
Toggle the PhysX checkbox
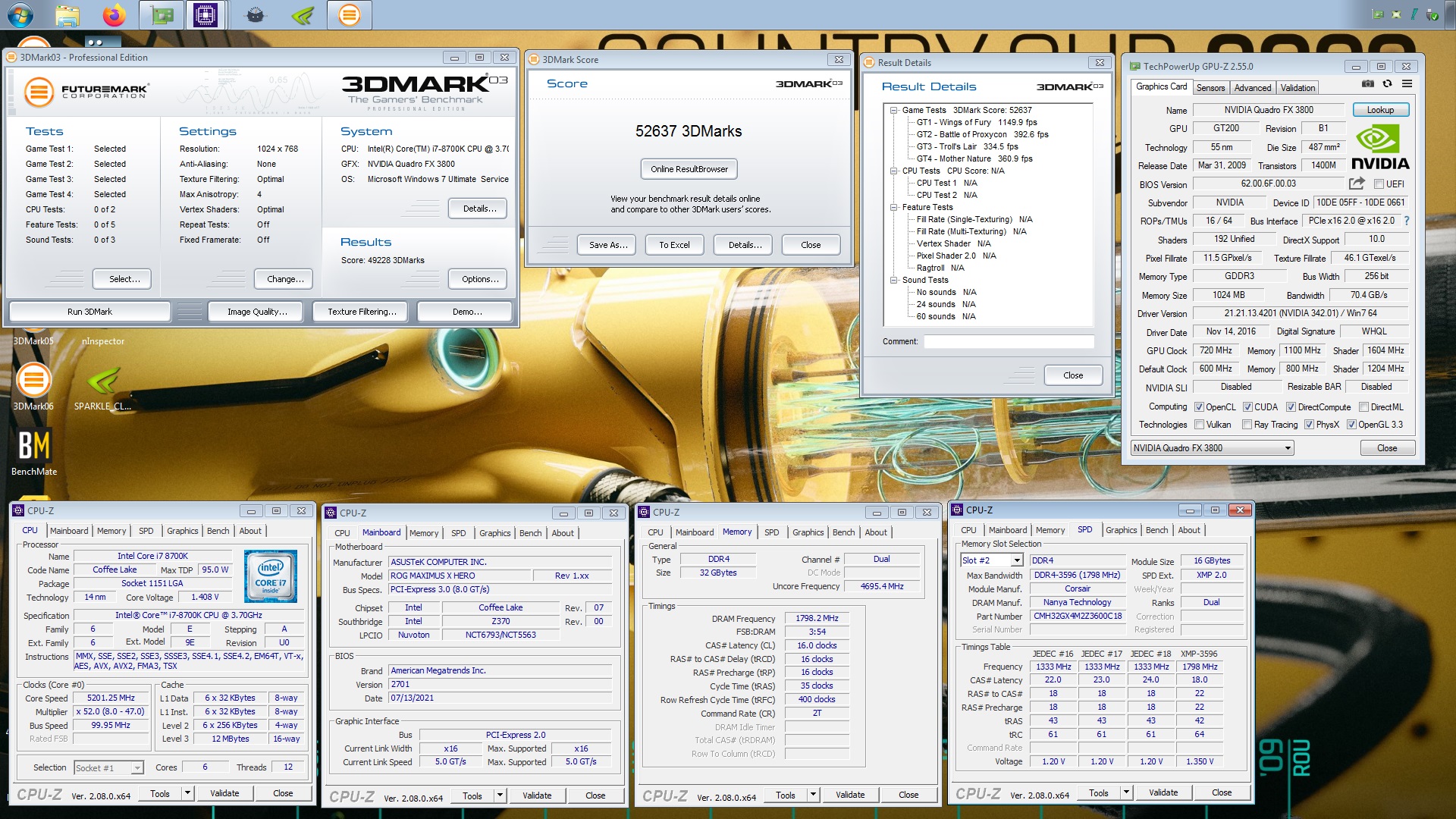tap(1309, 425)
